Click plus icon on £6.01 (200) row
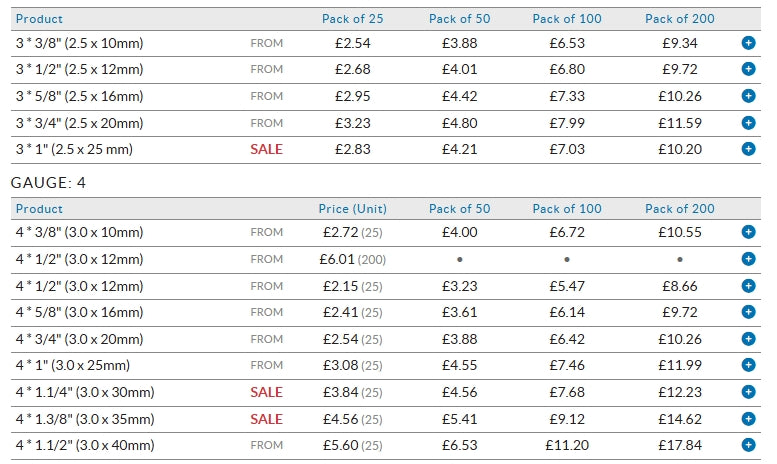Screen dimensions: 777x464 [748, 259]
